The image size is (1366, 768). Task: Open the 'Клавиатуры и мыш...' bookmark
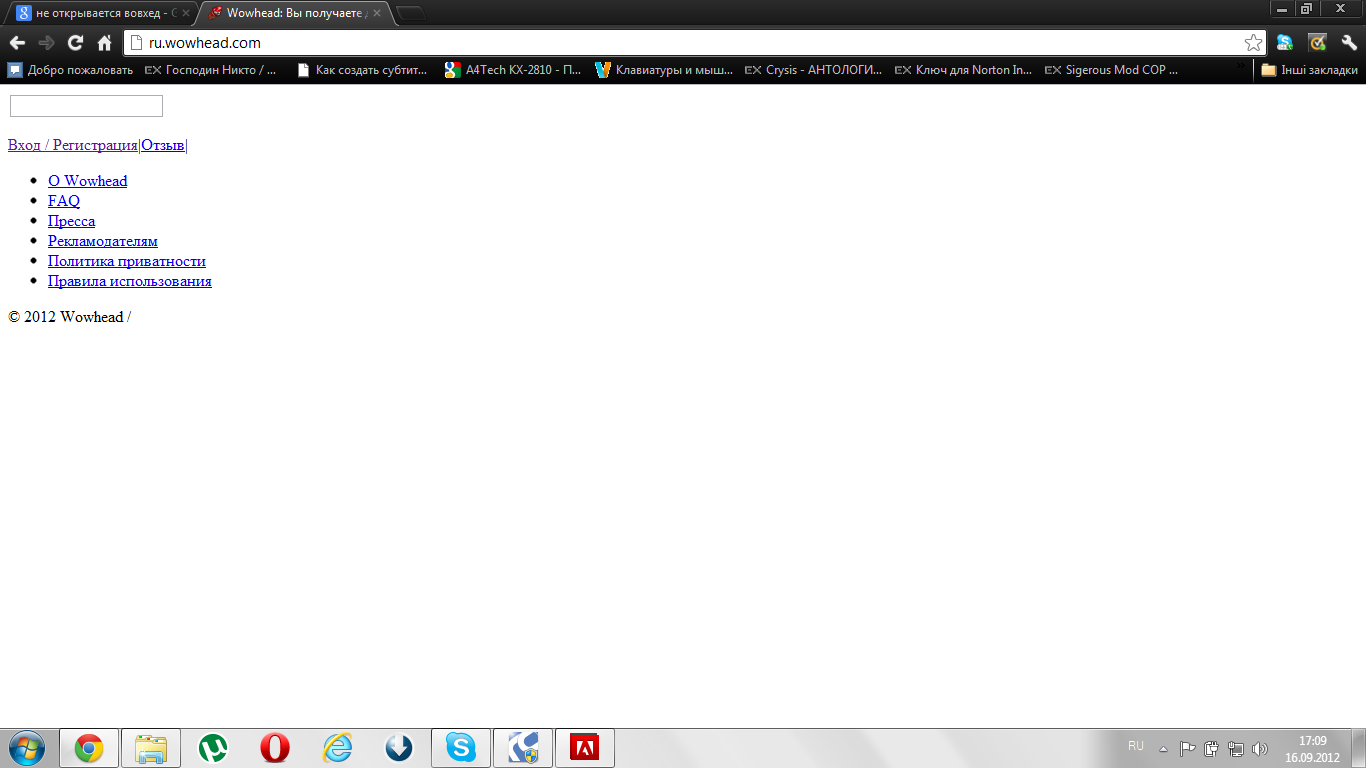[x=664, y=70]
